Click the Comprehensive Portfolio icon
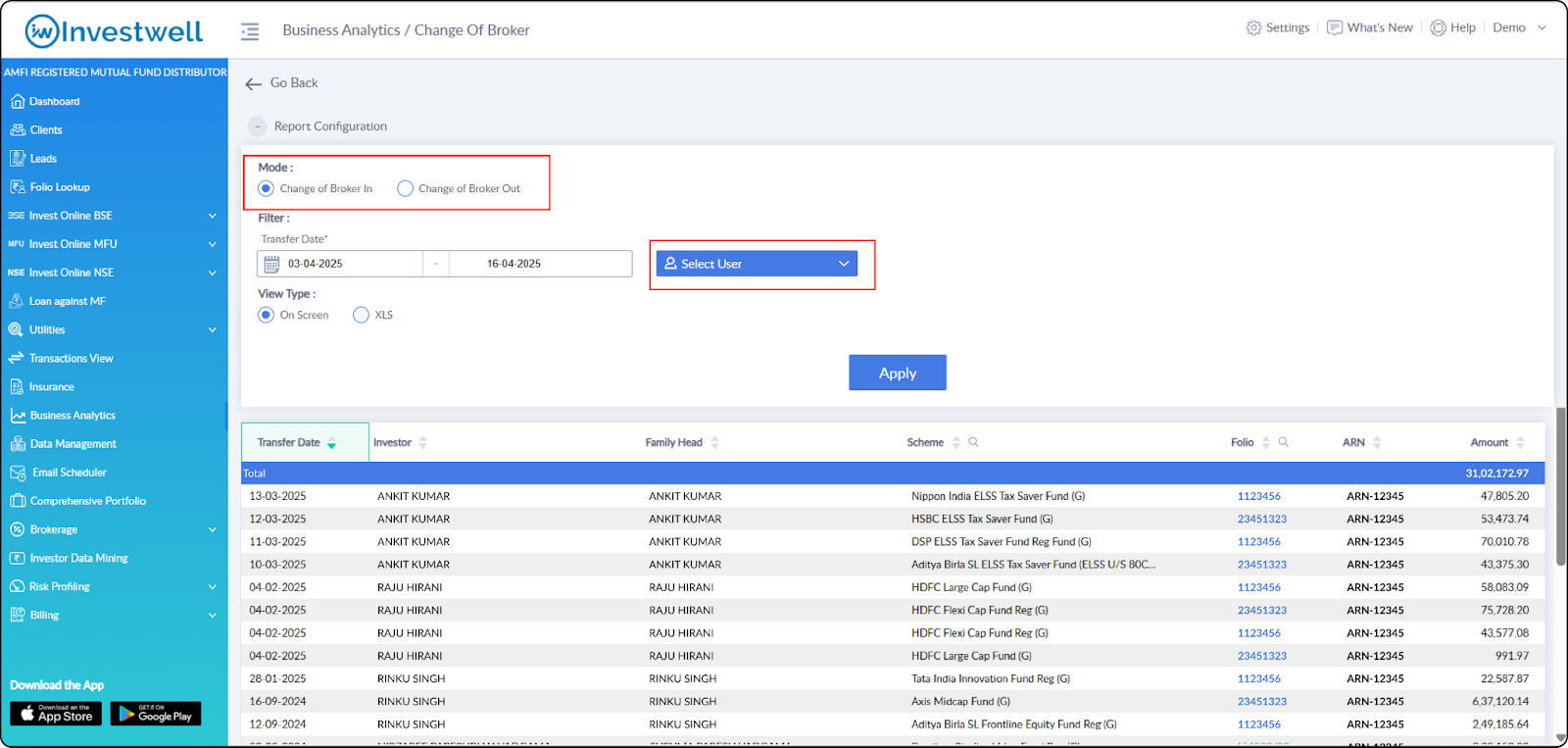Viewport: 1568px width, 748px height. [18, 501]
